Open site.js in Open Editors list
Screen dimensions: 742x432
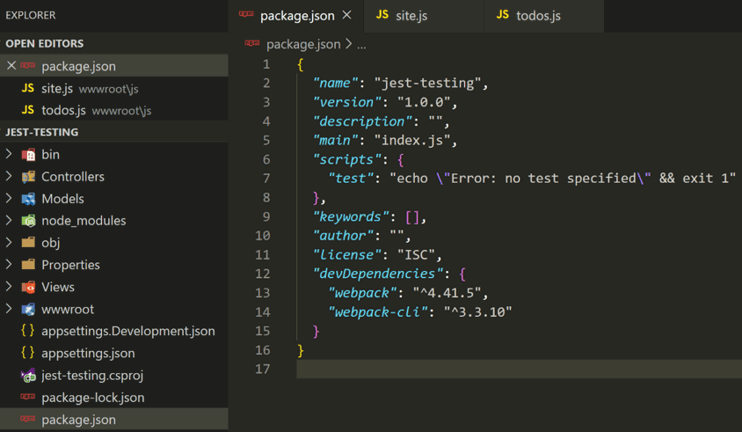click(x=114, y=88)
